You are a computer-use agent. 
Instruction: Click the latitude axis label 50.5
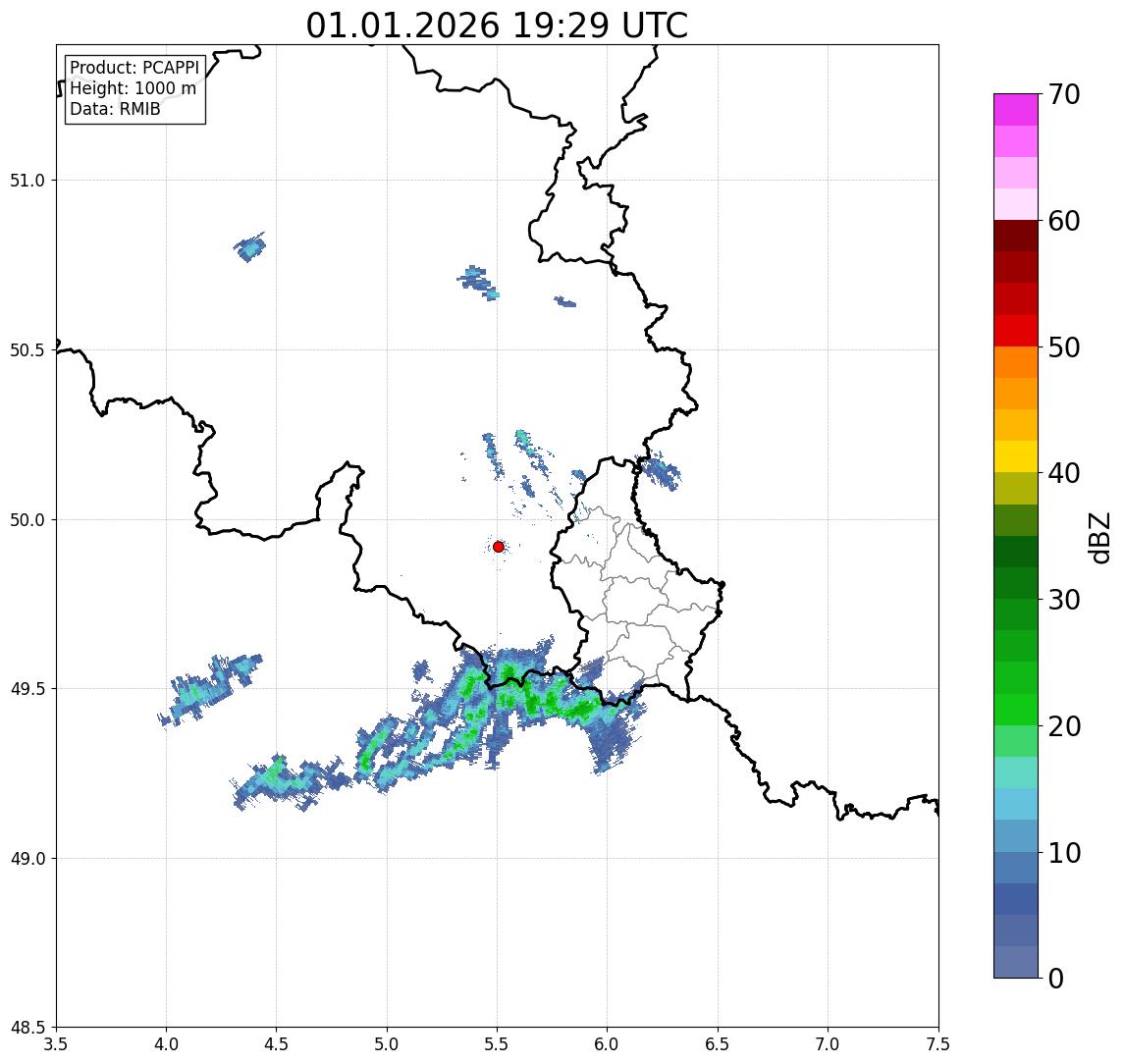27,350
